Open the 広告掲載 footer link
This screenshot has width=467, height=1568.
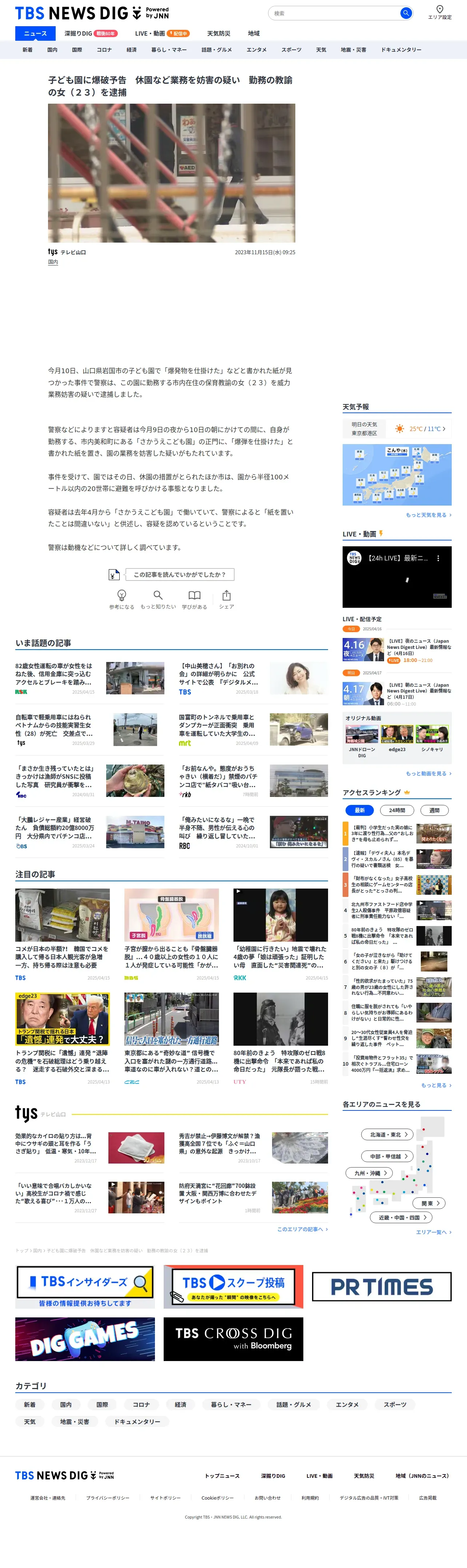[427, 1497]
